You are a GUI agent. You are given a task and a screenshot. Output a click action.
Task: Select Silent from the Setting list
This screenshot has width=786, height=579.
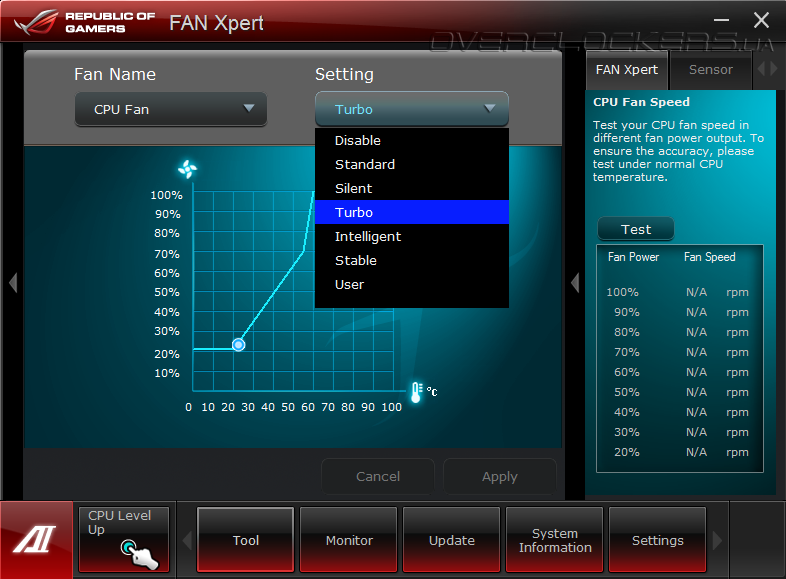(x=412, y=188)
